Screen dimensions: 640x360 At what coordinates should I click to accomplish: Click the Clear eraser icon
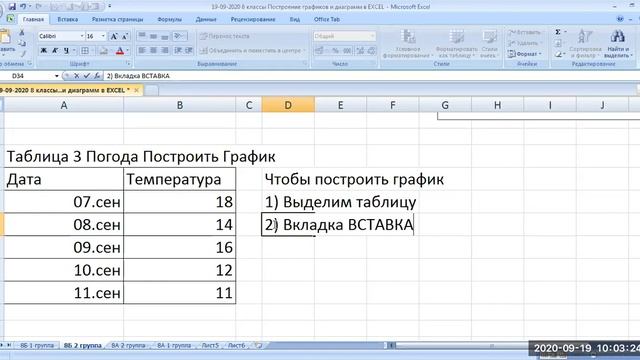click(x=558, y=54)
